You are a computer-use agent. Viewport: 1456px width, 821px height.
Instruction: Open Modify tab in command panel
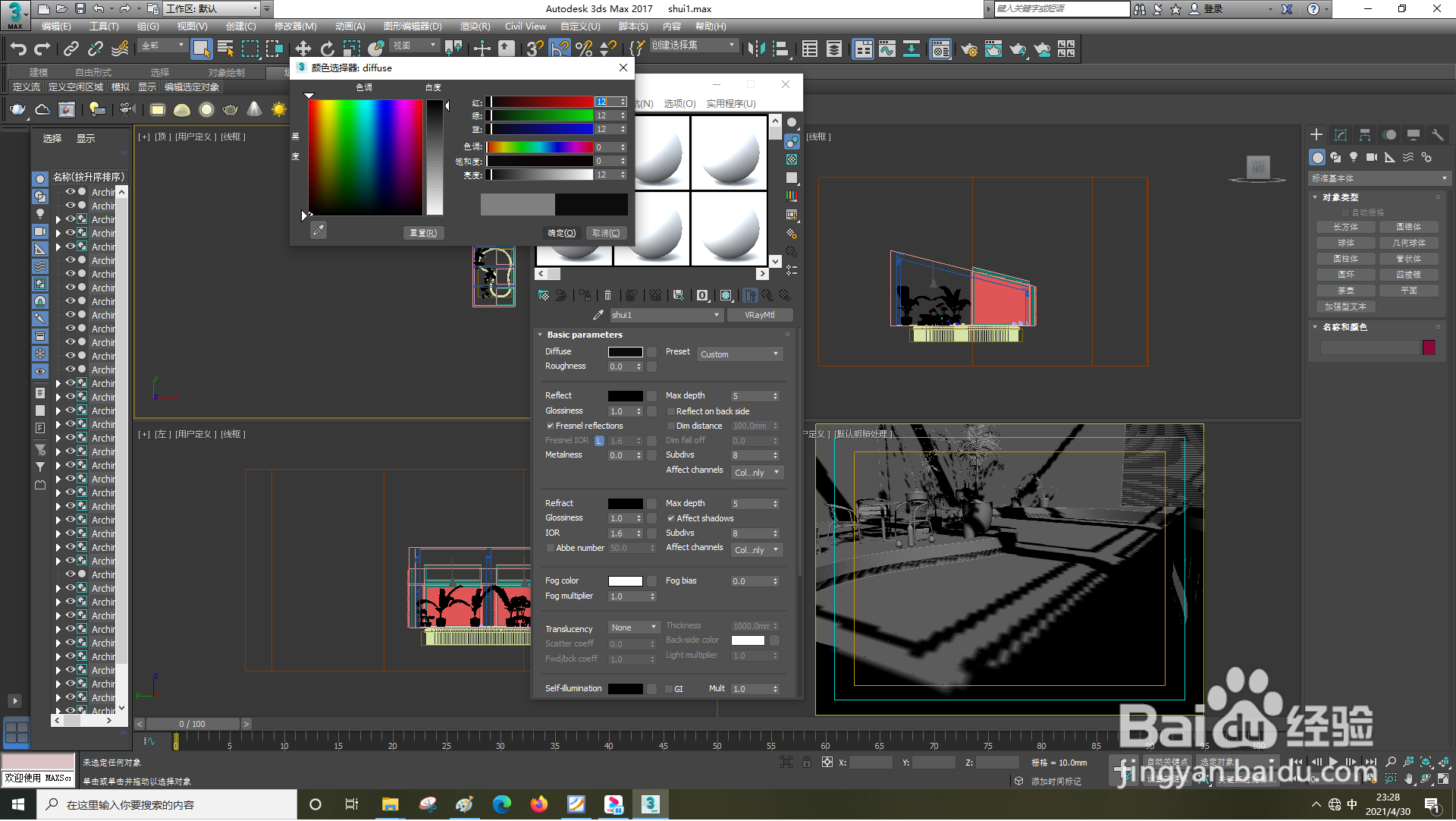pos(1341,135)
